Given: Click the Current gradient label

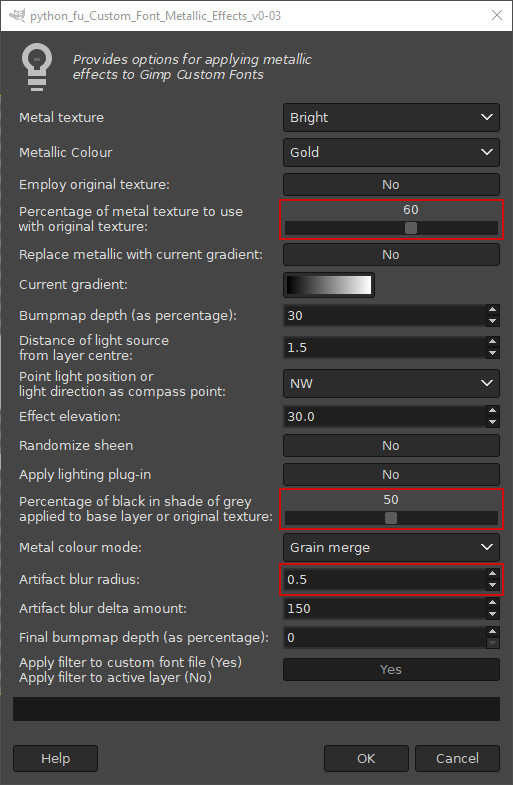Looking at the screenshot, I should click(74, 285).
